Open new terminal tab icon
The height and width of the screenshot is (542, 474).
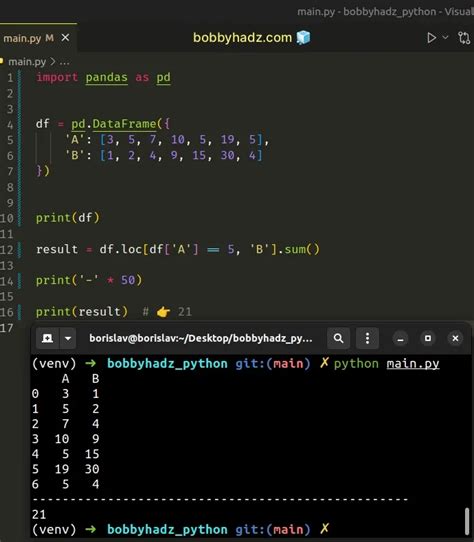(47, 338)
